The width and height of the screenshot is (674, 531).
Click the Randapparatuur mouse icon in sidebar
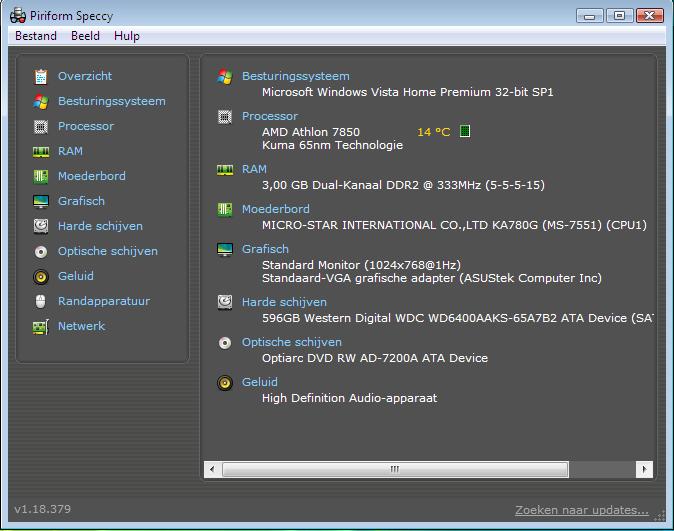(x=40, y=301)
